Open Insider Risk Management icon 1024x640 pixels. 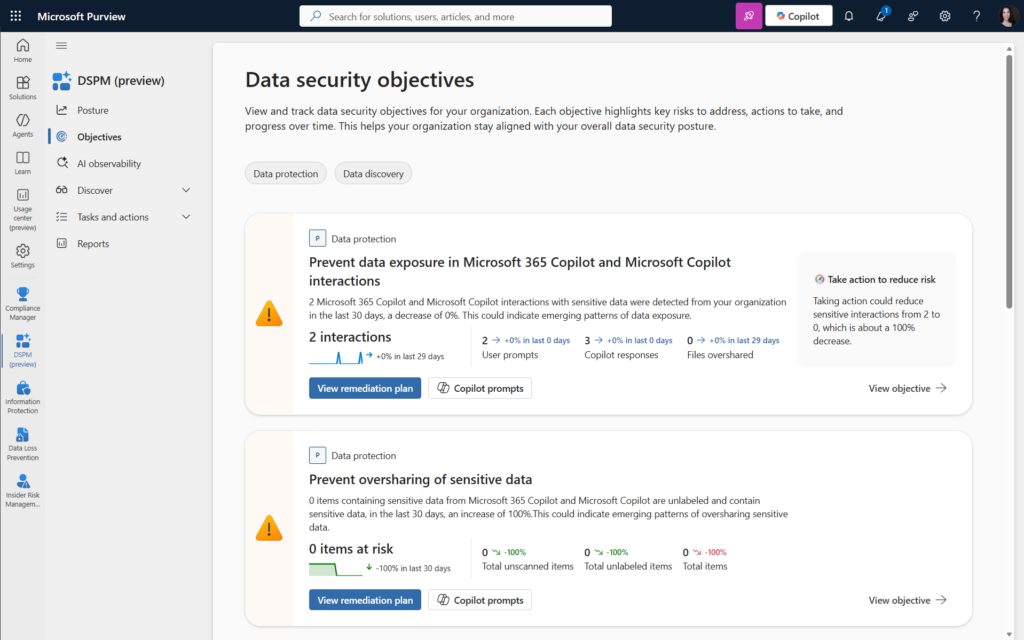[x=22, y=490]
